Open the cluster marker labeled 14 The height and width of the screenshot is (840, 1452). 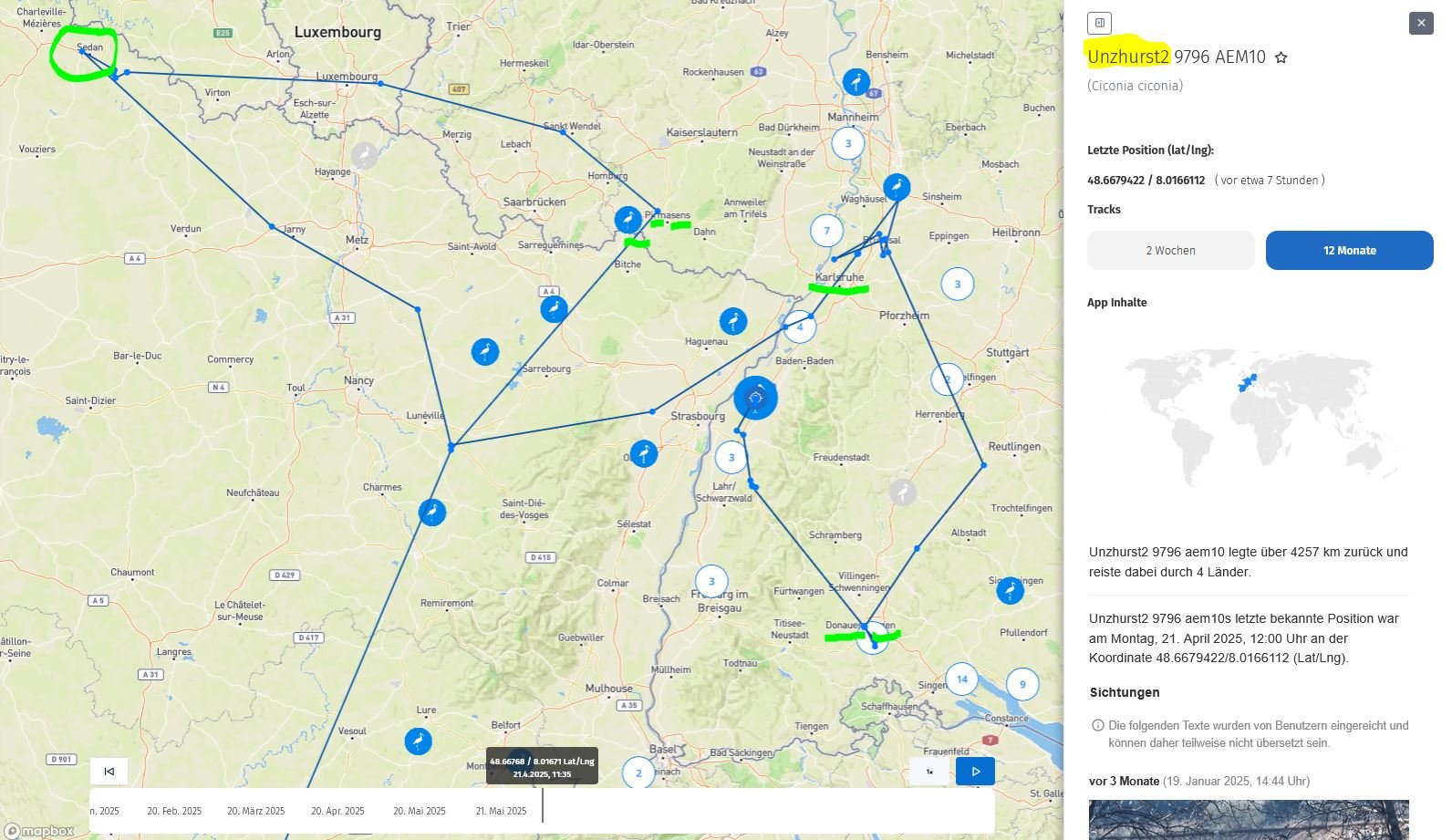(x=961, y=679)
